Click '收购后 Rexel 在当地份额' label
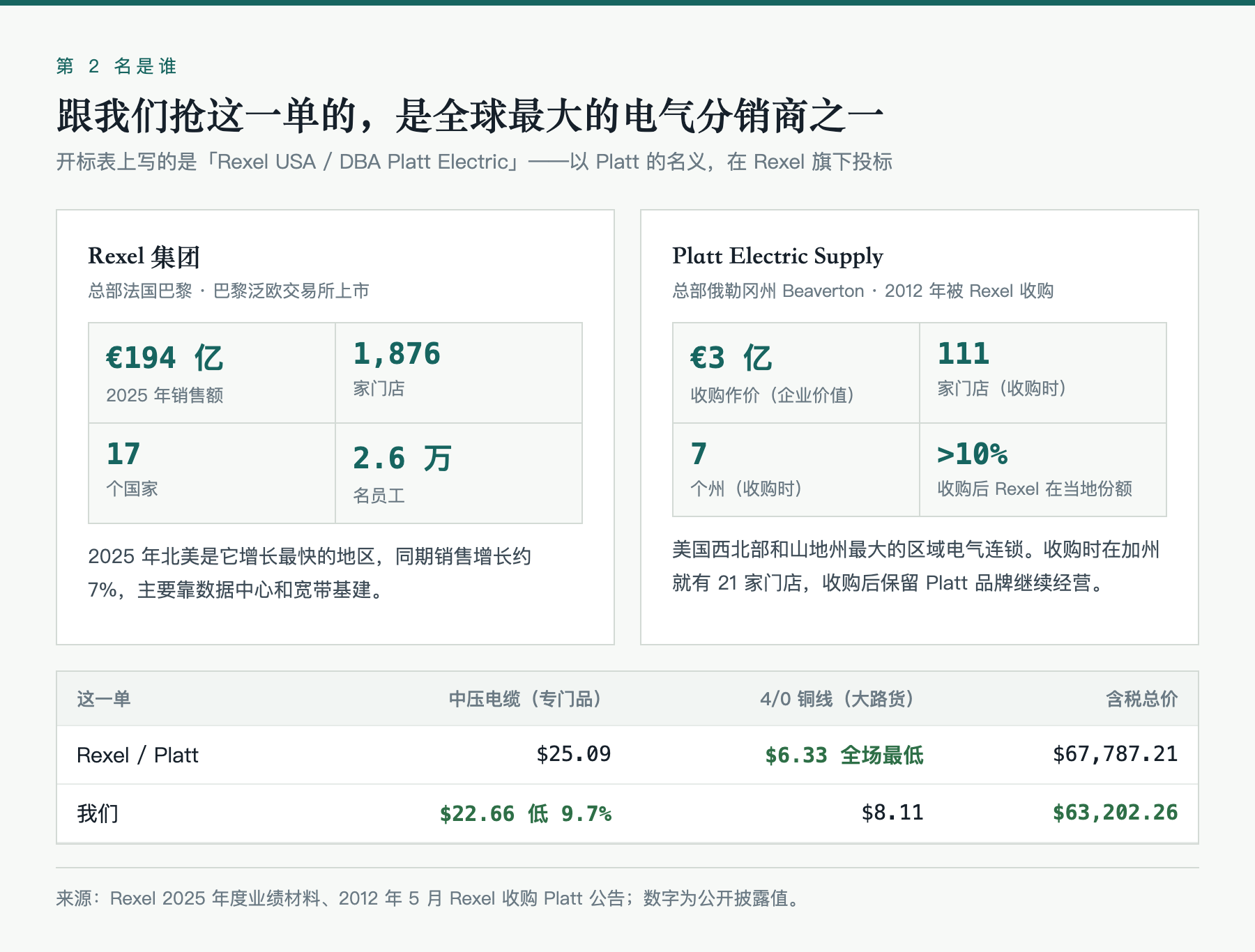Screen dimensions: 1255x952 pos(1035,489)
